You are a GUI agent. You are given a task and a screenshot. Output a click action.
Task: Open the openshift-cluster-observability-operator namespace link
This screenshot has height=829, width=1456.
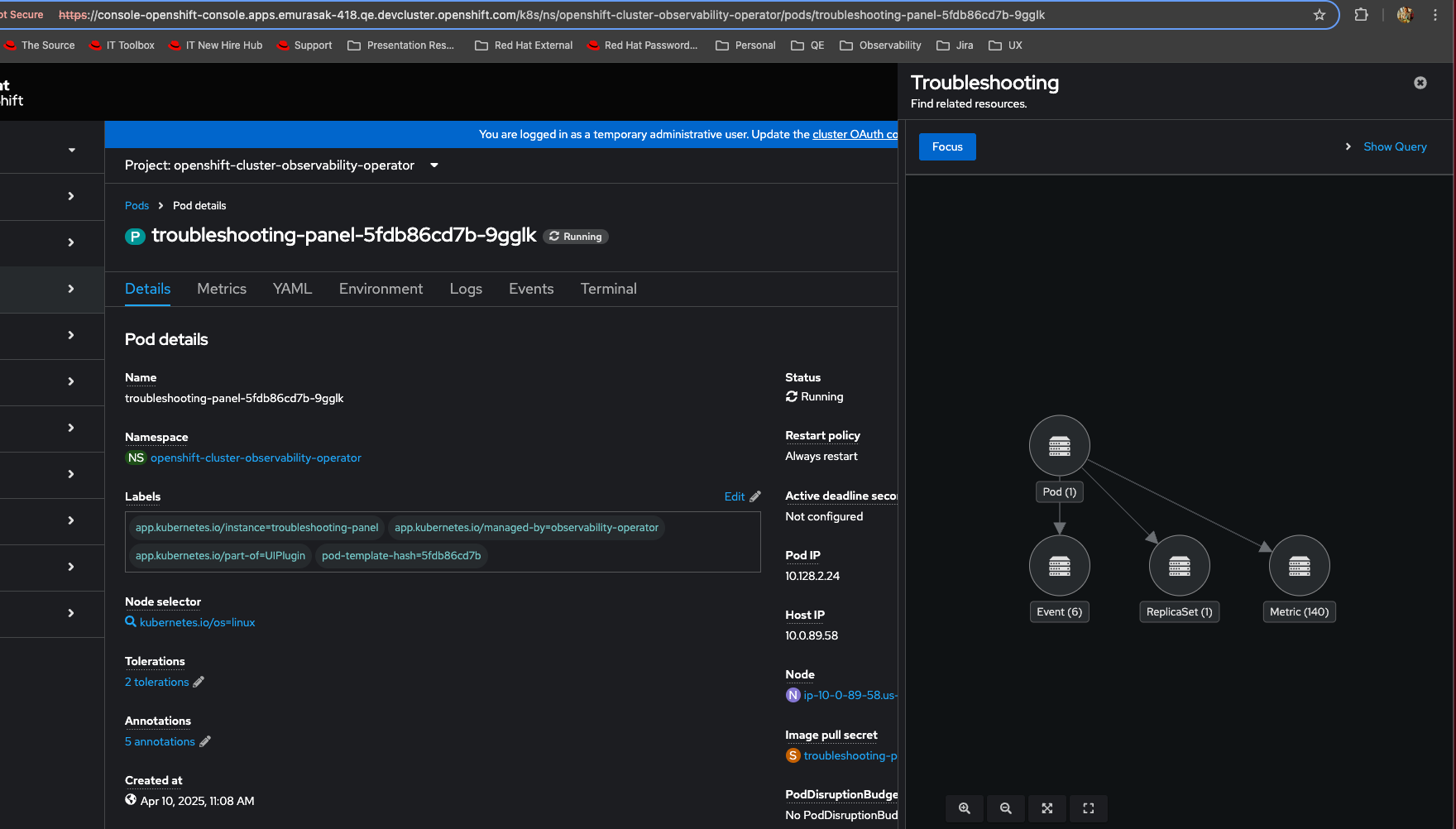pos(256,458)
